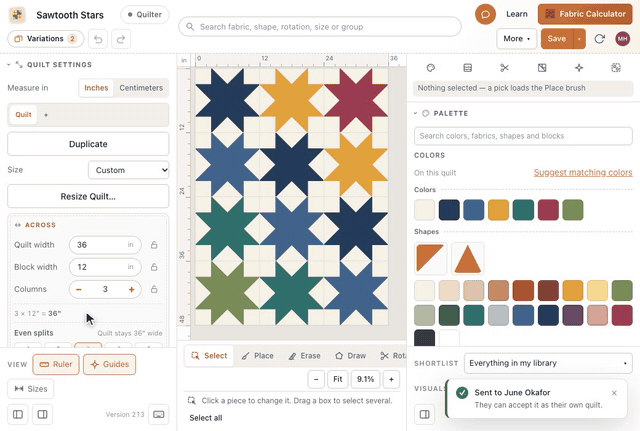This screenshot has height=431, width=640.
Task: Add a new quilt tab with plus
Action: (x=46, y=115)
